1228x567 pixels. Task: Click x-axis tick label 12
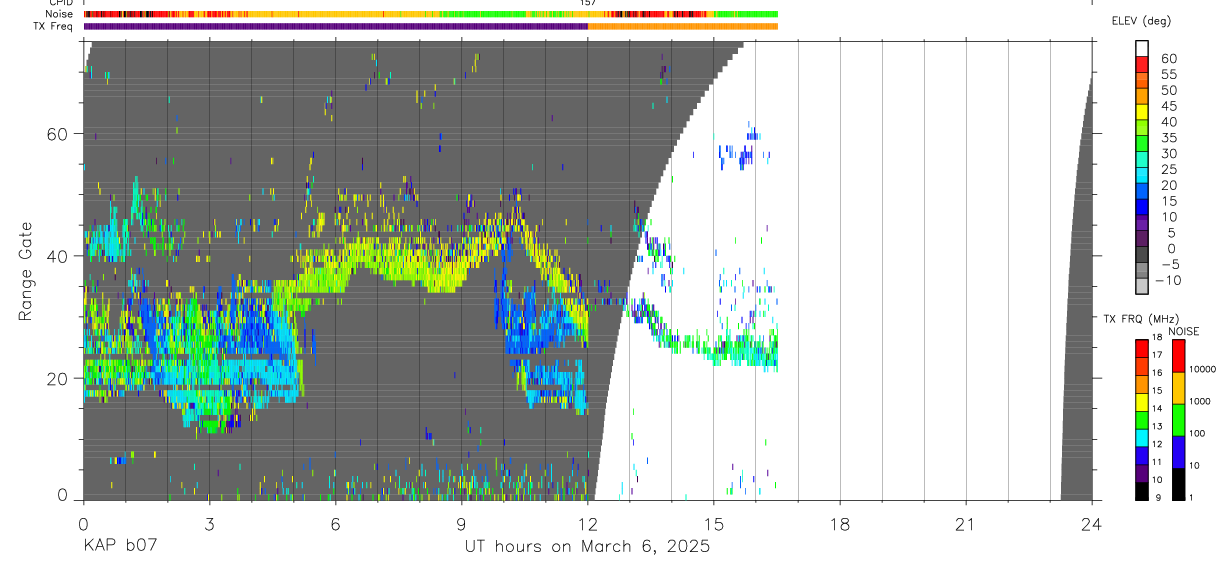587,524
